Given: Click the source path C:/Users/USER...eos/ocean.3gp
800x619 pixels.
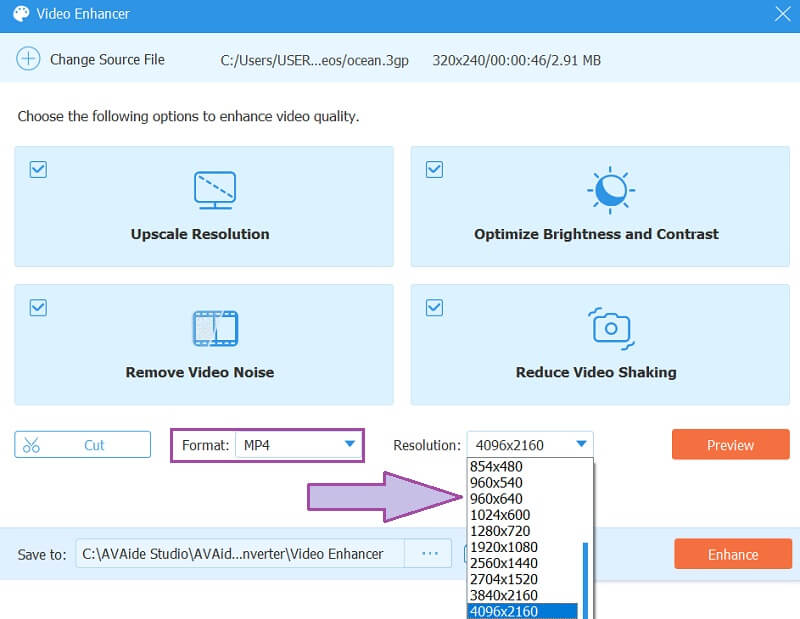Looking at the screenshot, I should coord(314,60).
